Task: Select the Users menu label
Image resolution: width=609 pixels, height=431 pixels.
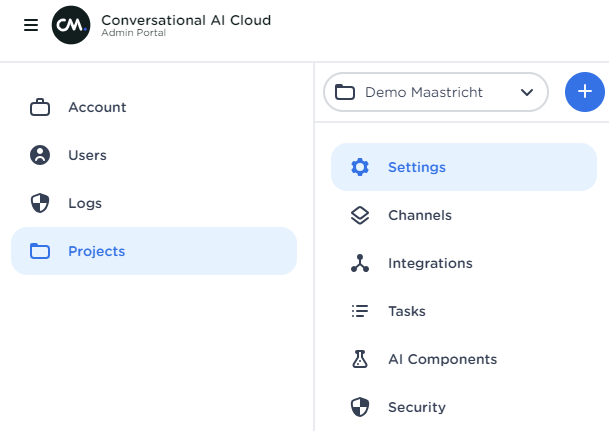Action: coord(87,155)
